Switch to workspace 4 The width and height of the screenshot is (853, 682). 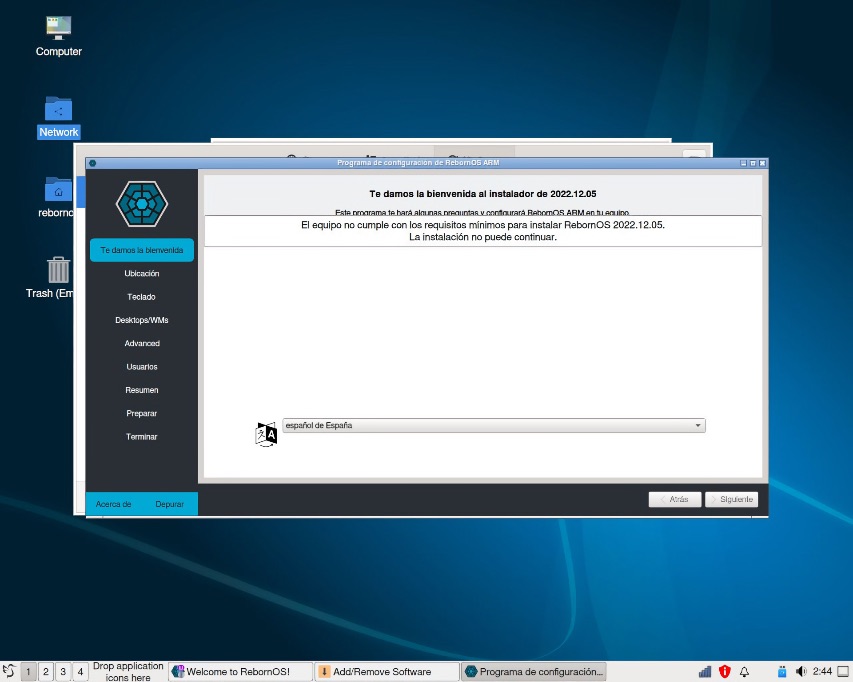tap(81, 672)
